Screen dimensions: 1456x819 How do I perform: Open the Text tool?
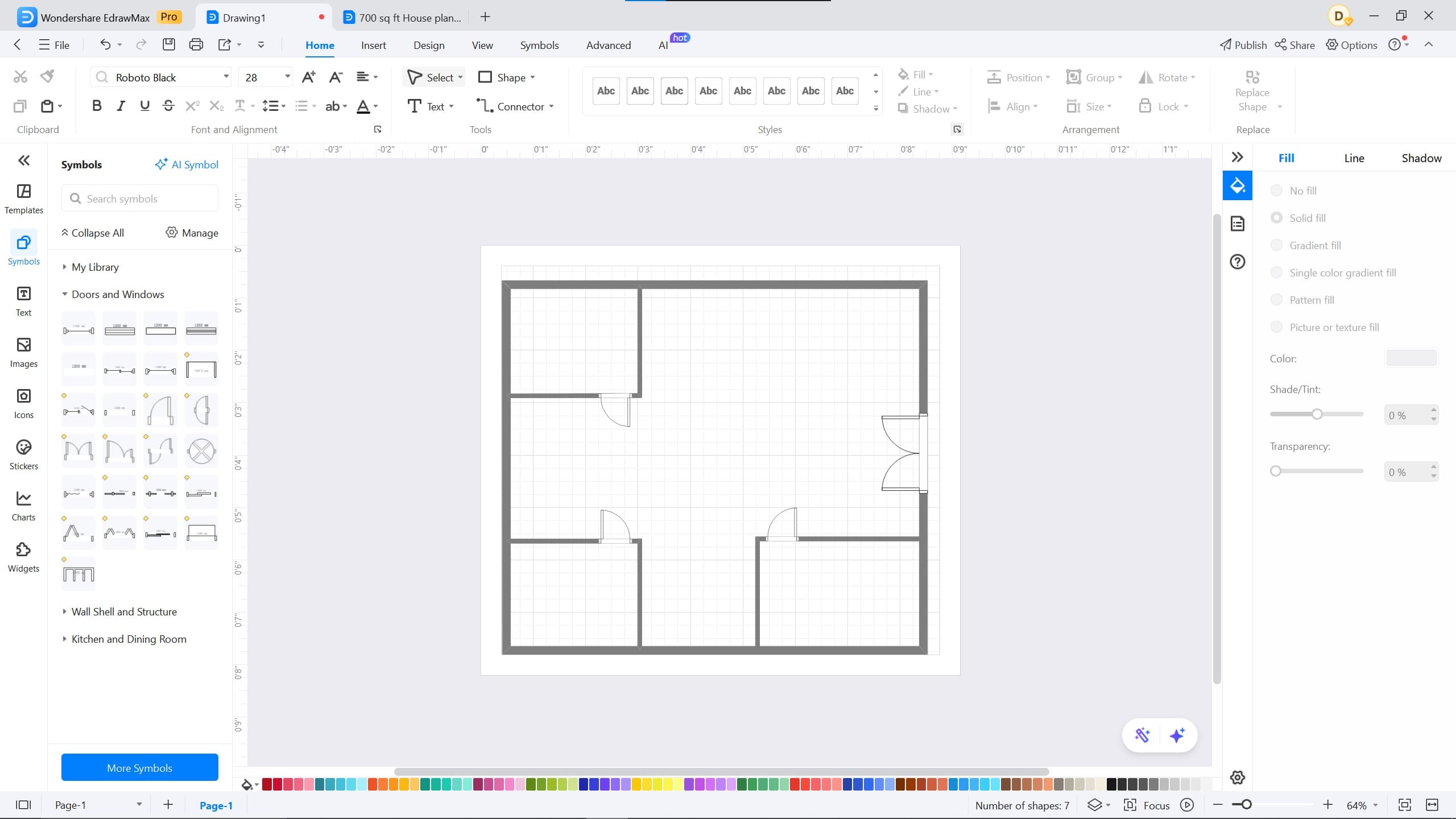[x=431, y=106]
